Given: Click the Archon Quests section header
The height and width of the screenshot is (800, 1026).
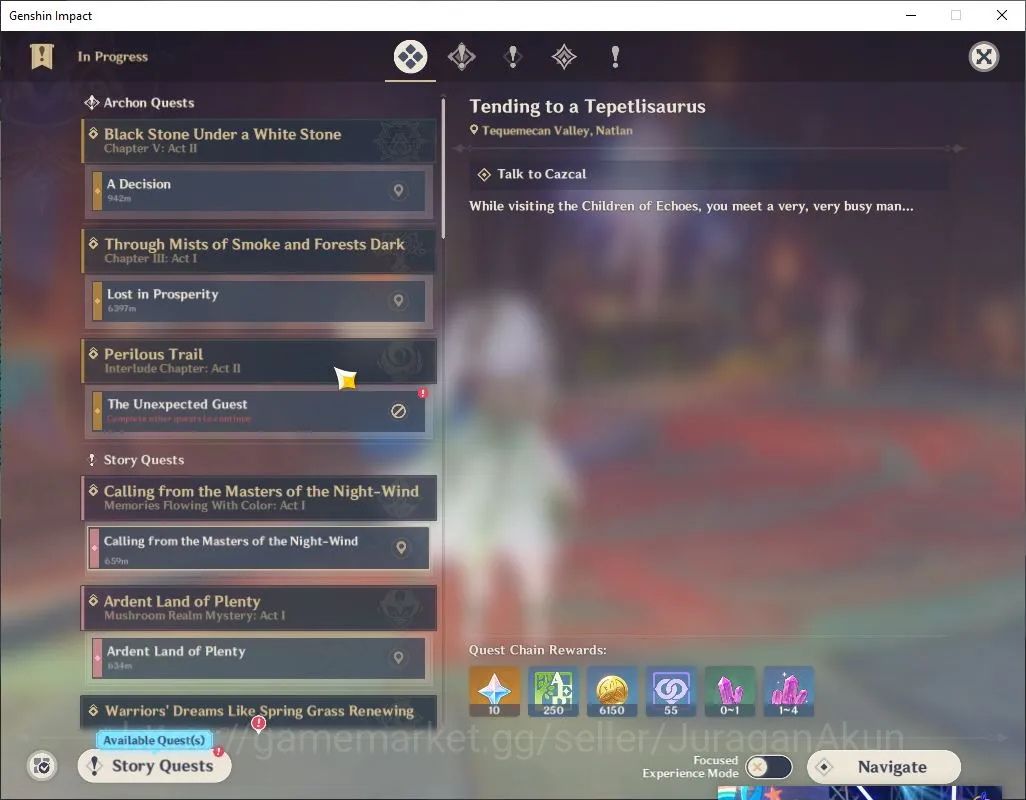Looking at the screenshot, I should [x=139, y=103].
